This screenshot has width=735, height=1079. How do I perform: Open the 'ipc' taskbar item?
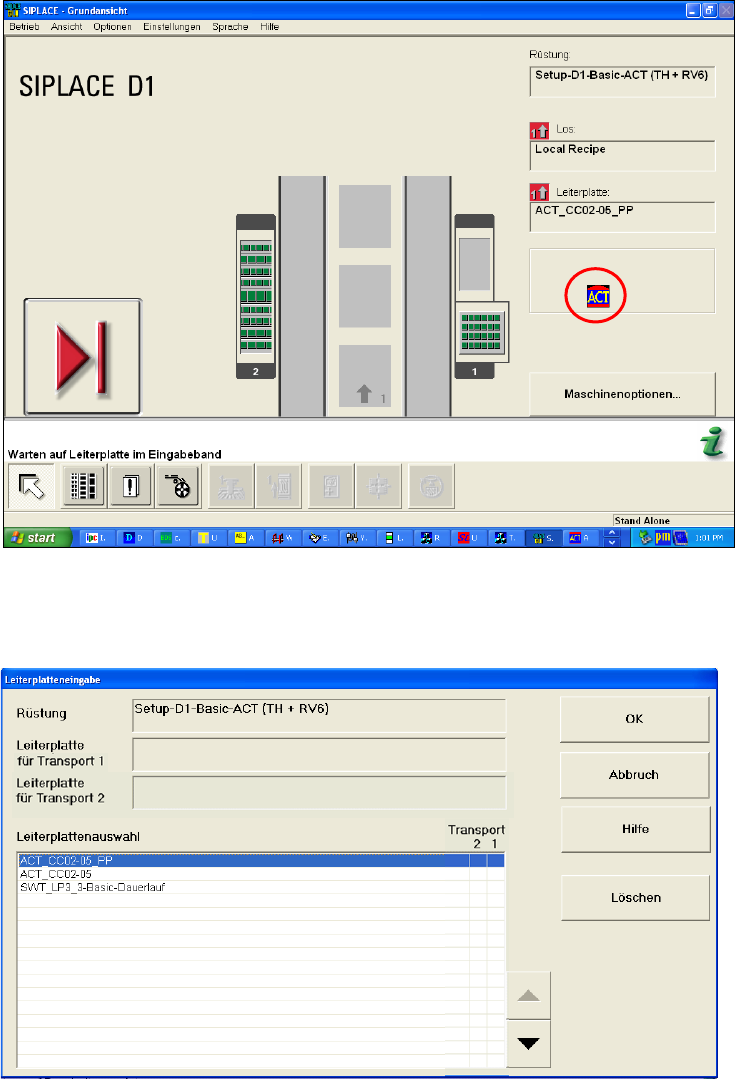(96, 538)
